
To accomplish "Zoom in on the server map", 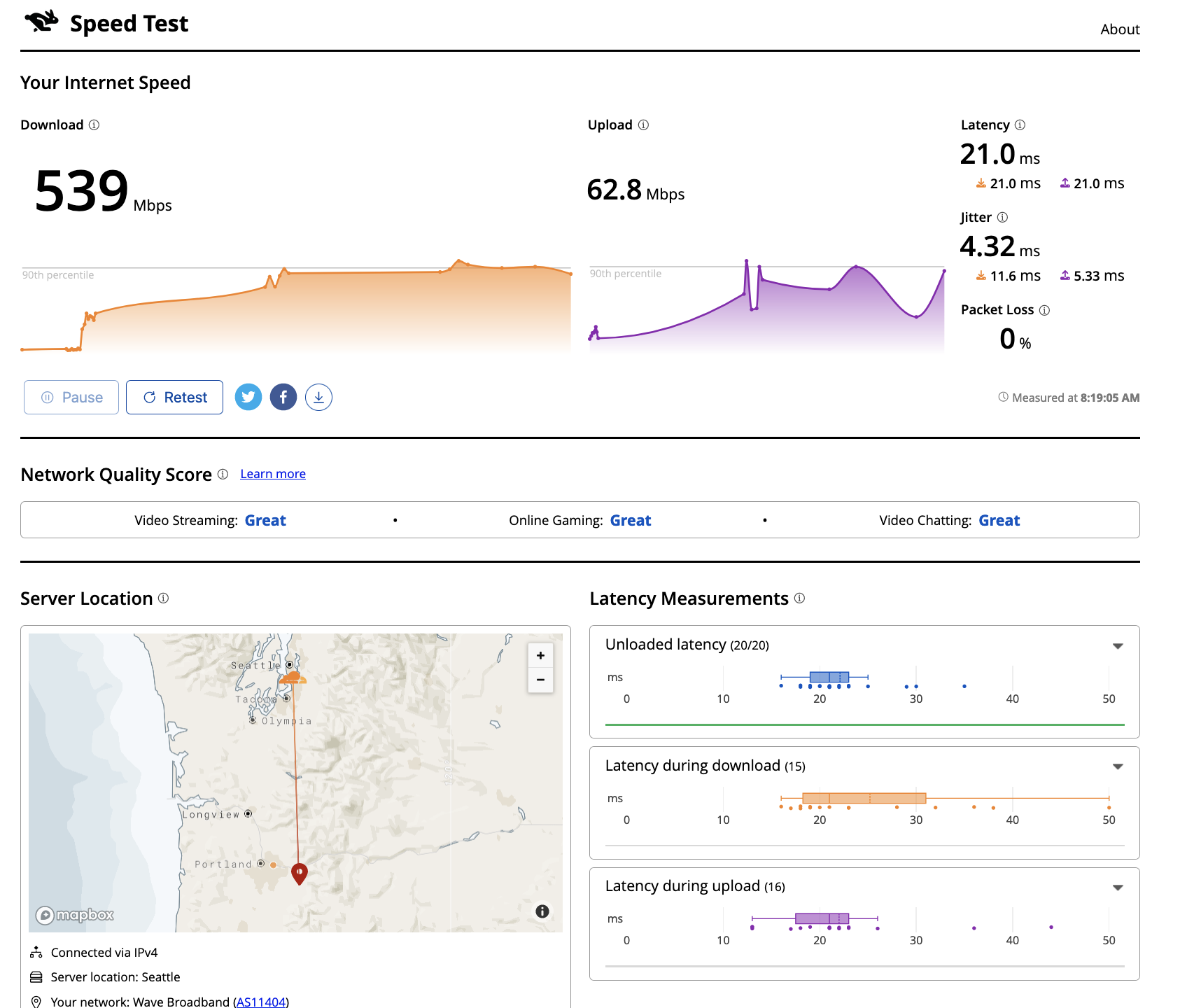I will click(540, 656).
